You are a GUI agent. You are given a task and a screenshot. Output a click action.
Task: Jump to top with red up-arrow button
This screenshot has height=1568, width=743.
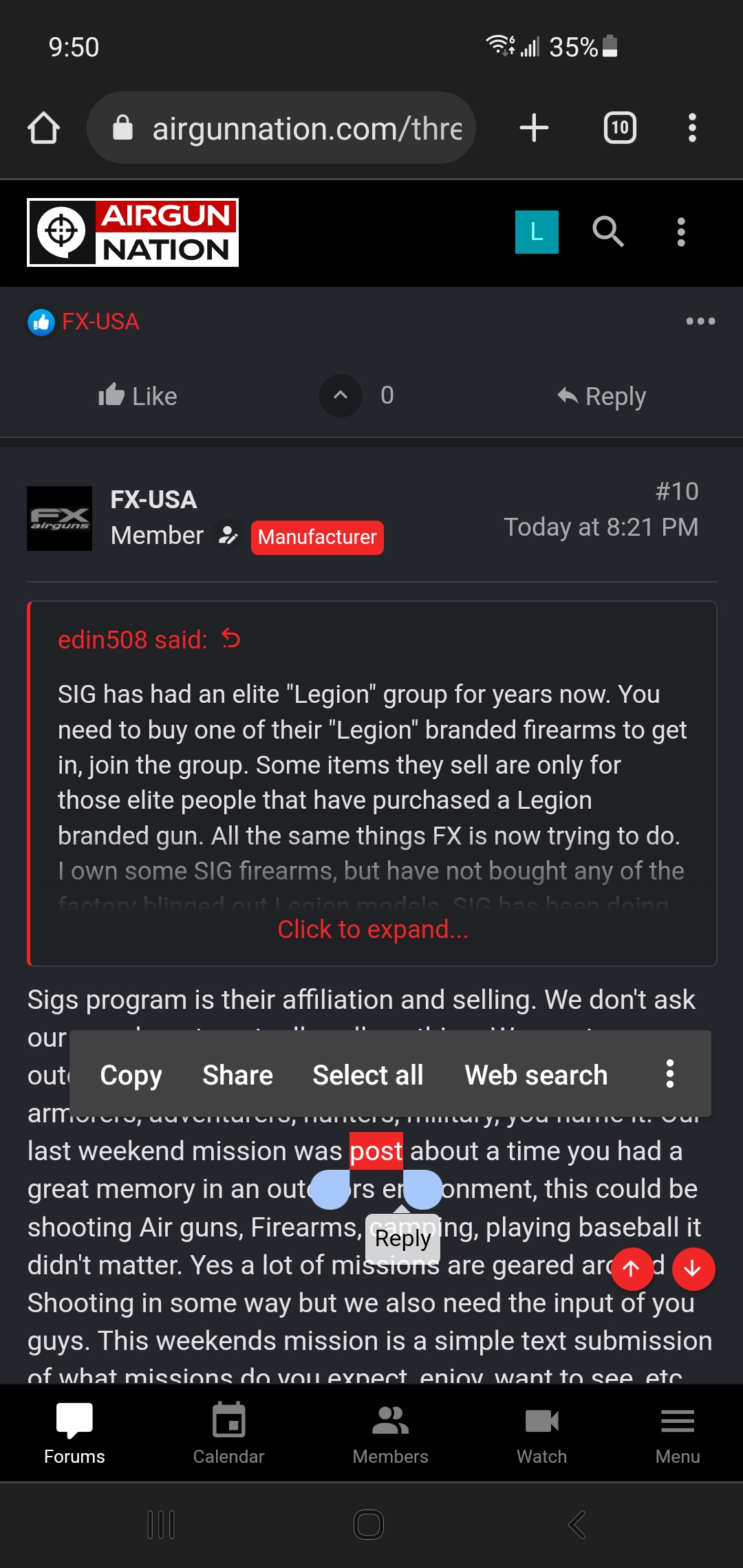pyautogui.click(x=632, y=1269)
